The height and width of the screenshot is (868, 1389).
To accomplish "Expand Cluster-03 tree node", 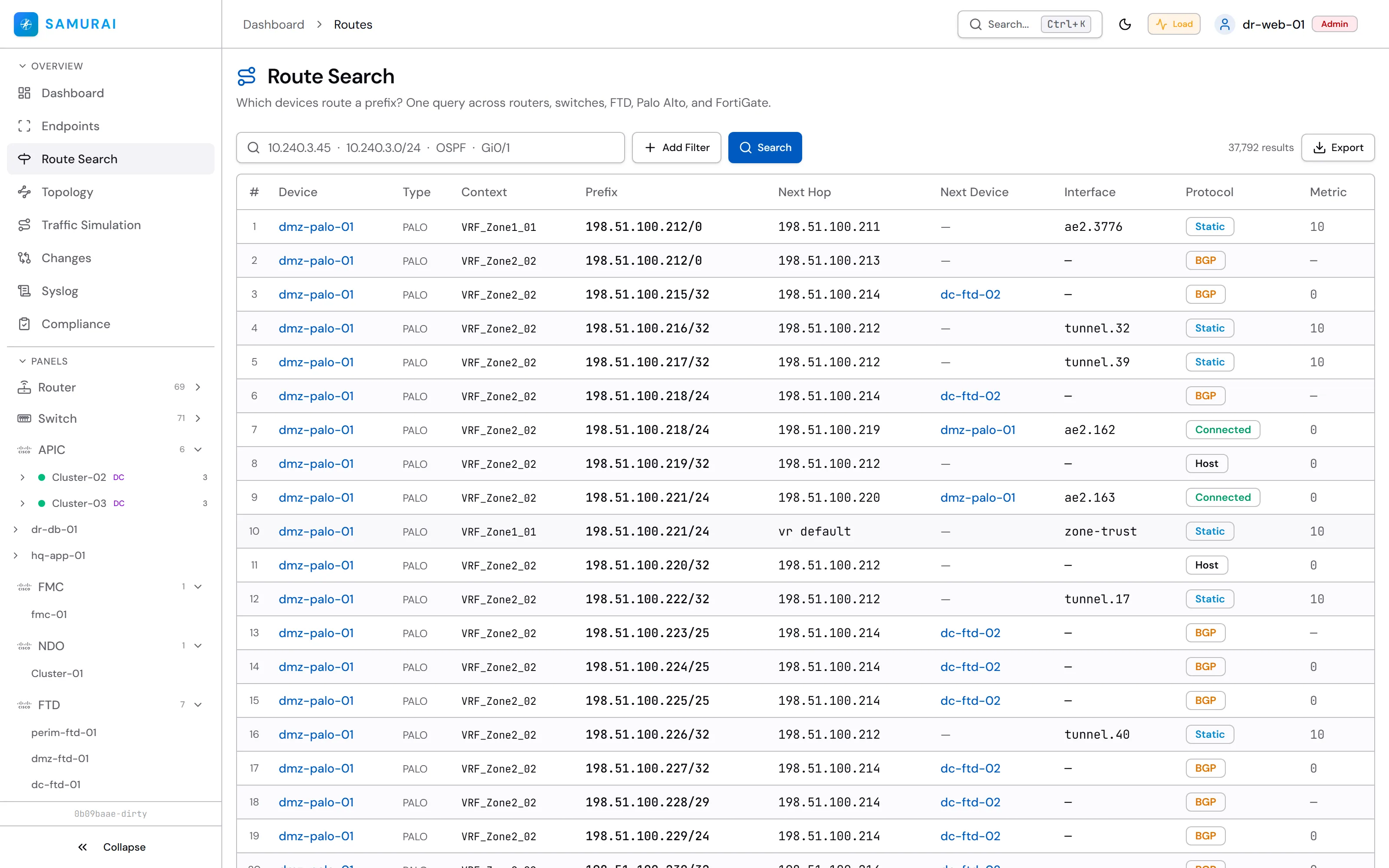I will coord(23,503).
